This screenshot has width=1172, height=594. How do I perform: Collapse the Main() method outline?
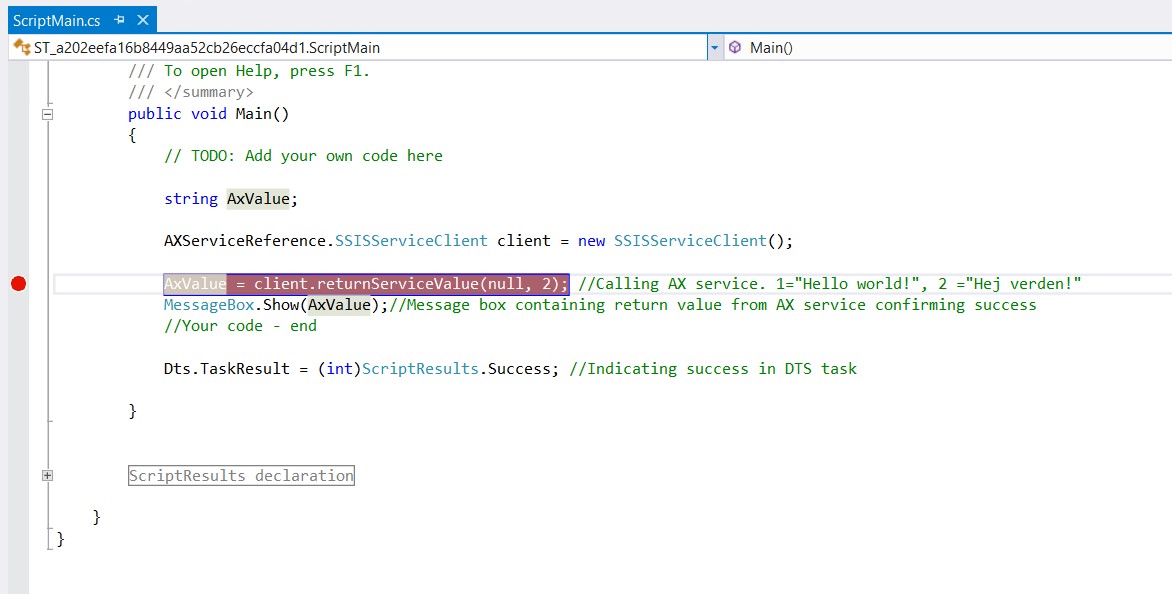[x=47, y=114]
